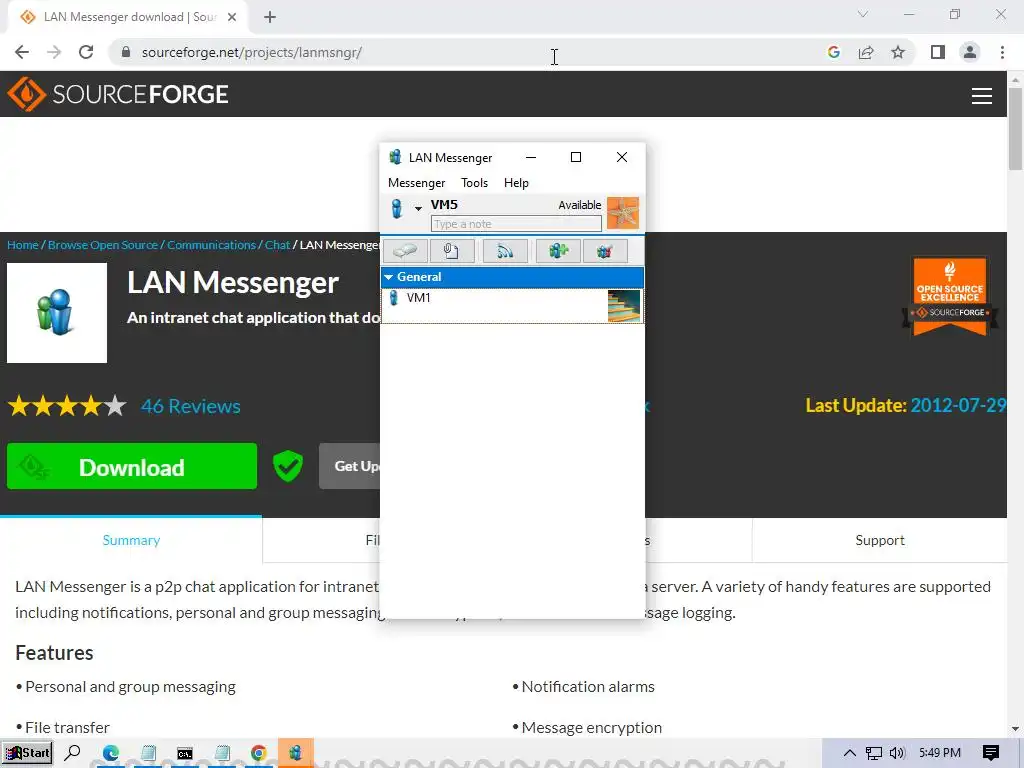
Task: Bookmark this page with the star icon
Action: point(898,52)
